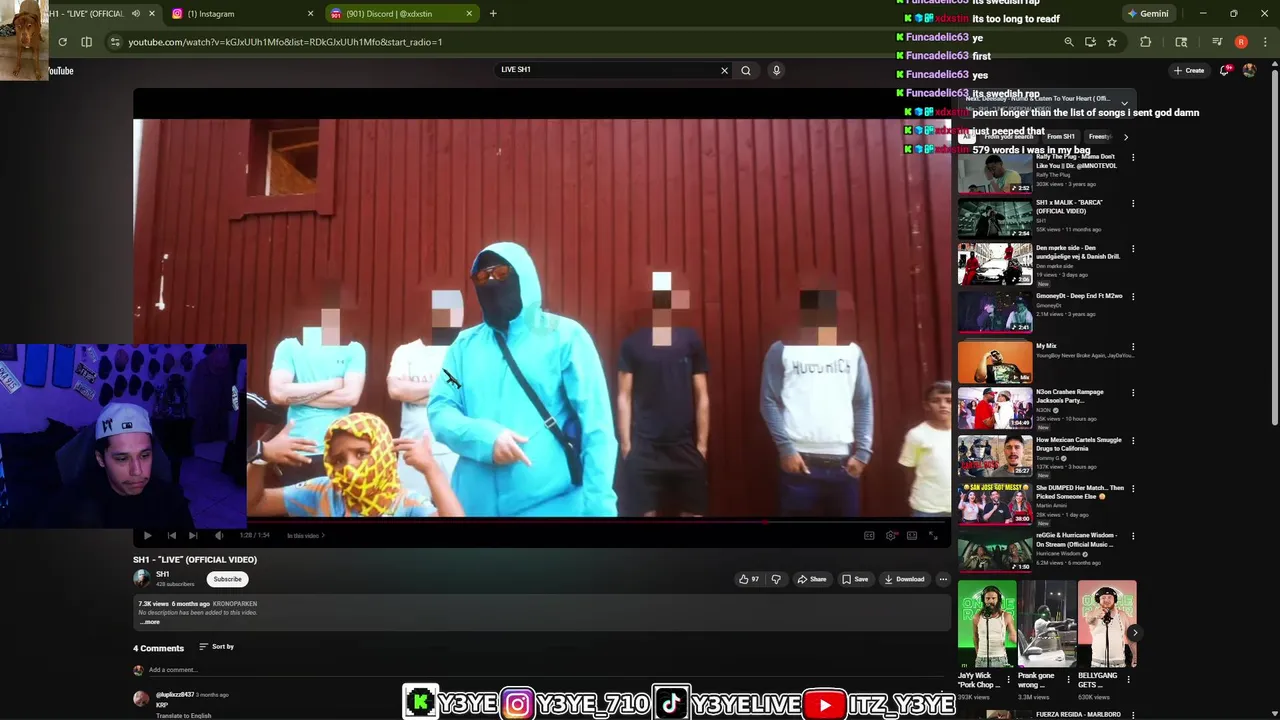Click the browser address bar URL
Viewport: 1280px width, 720px height.
pyautogui.click(x=285, y=42)
